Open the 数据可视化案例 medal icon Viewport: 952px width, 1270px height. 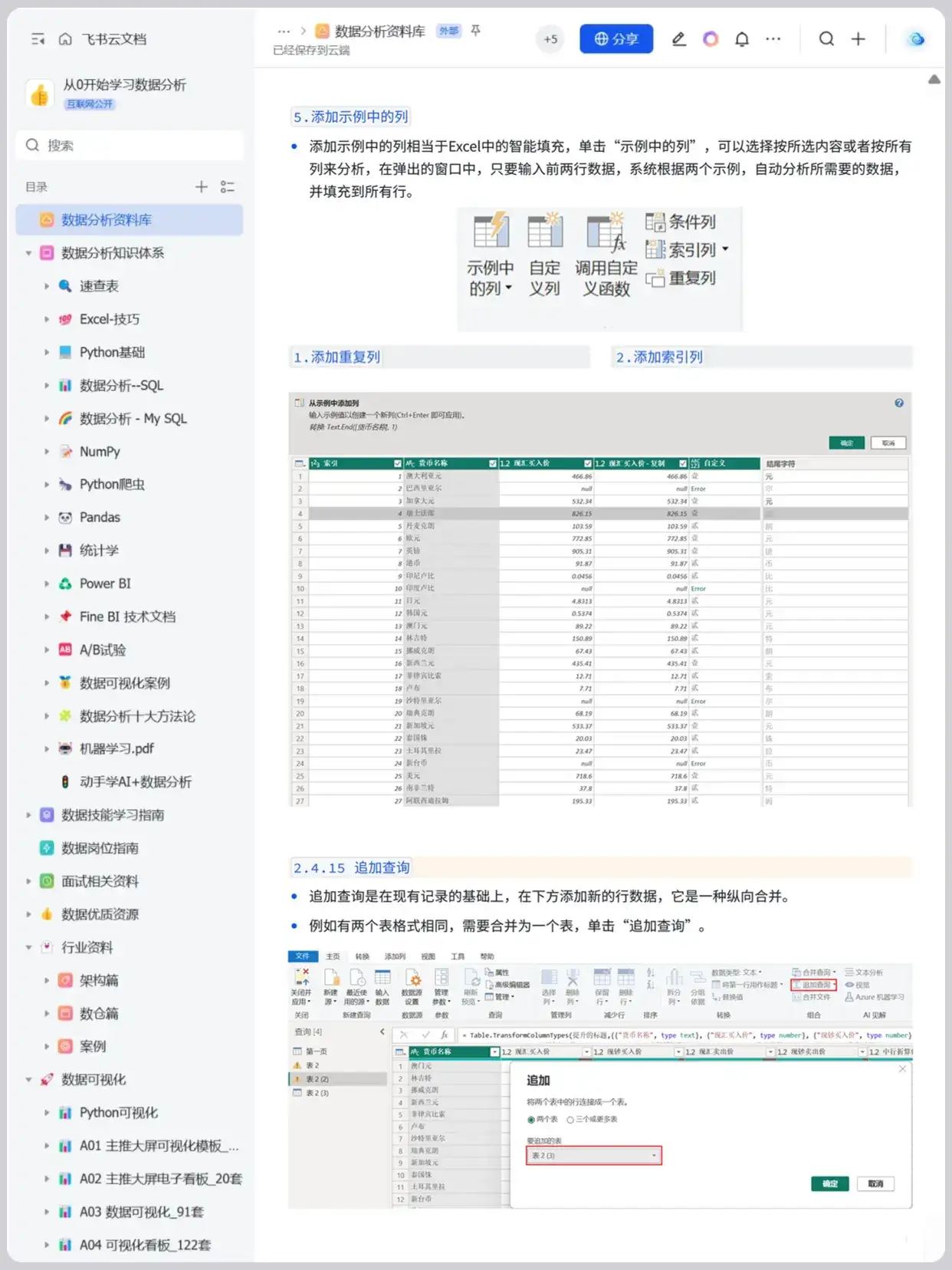(66, 683)
